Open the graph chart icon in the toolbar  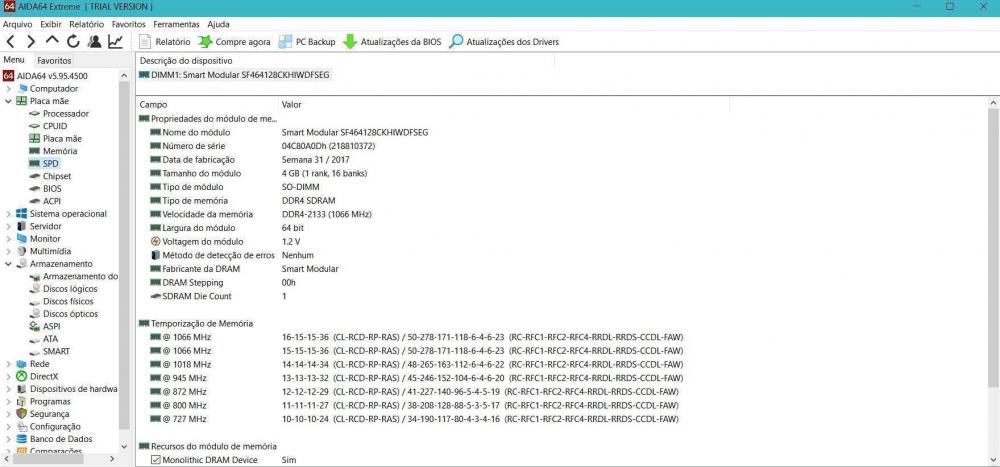pos(115,41)
